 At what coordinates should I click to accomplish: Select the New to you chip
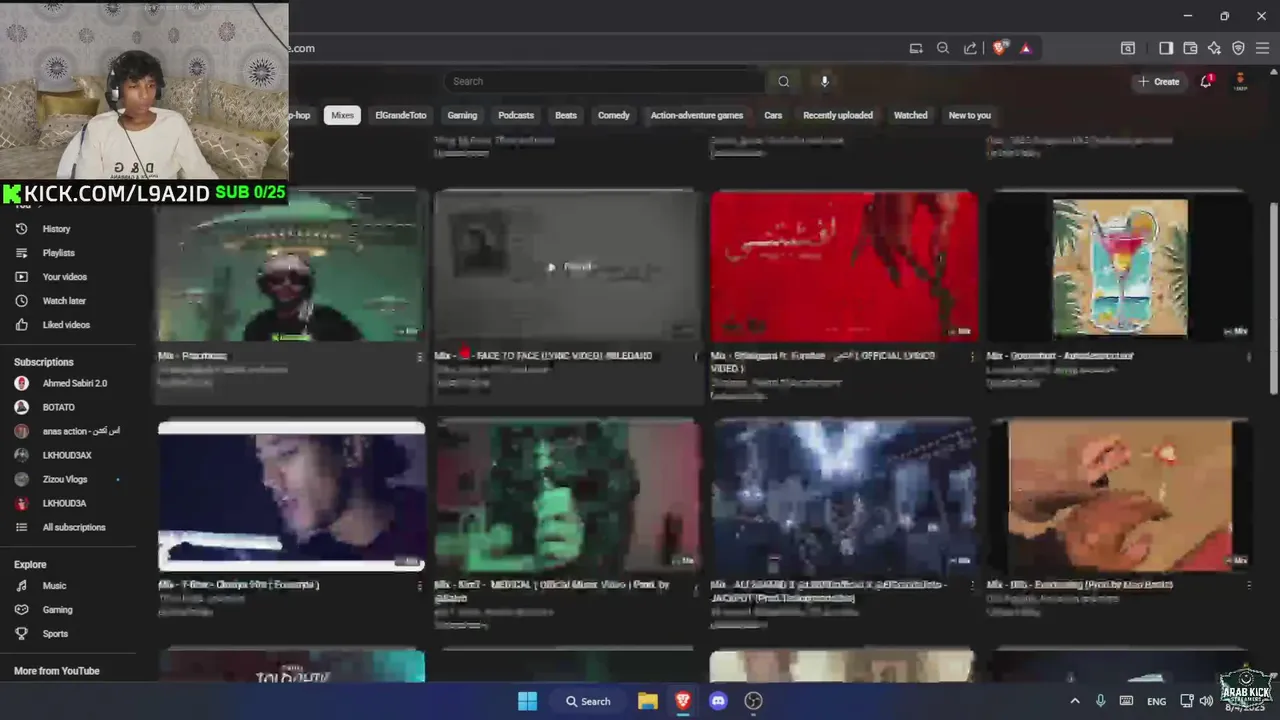pos(970,115)
